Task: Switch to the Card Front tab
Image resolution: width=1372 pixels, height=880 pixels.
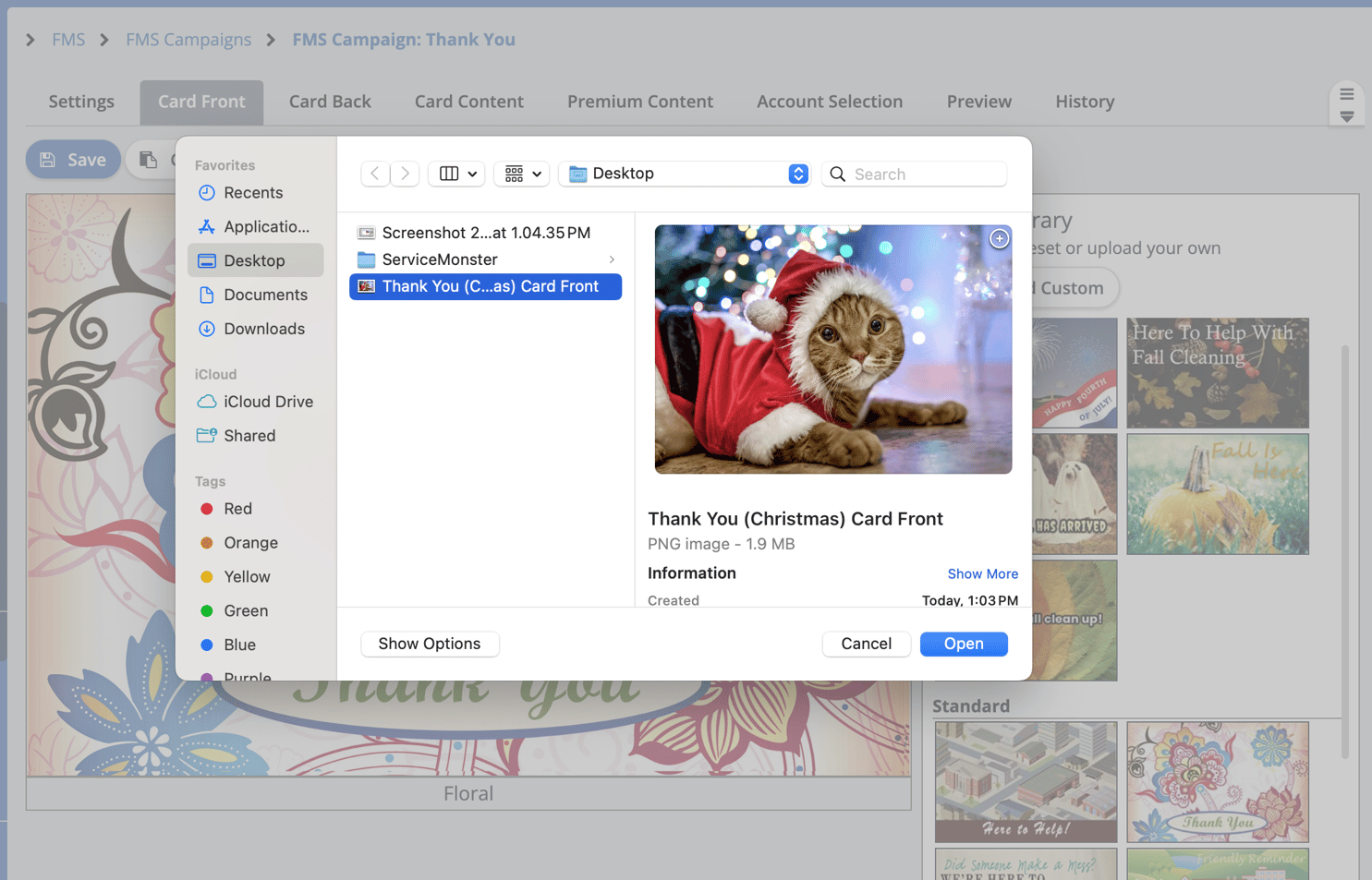Action: coord(201,102)
